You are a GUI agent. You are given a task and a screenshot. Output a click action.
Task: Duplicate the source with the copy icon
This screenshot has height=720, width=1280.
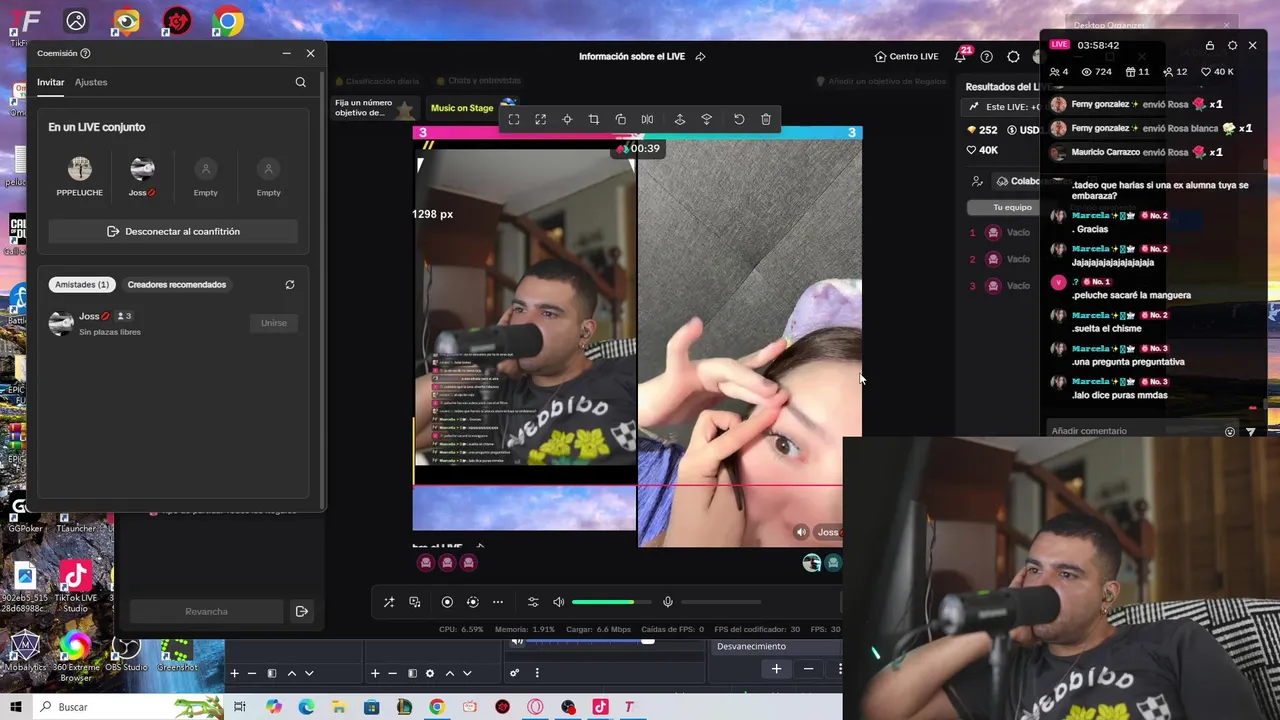click(x=620, y=119)
